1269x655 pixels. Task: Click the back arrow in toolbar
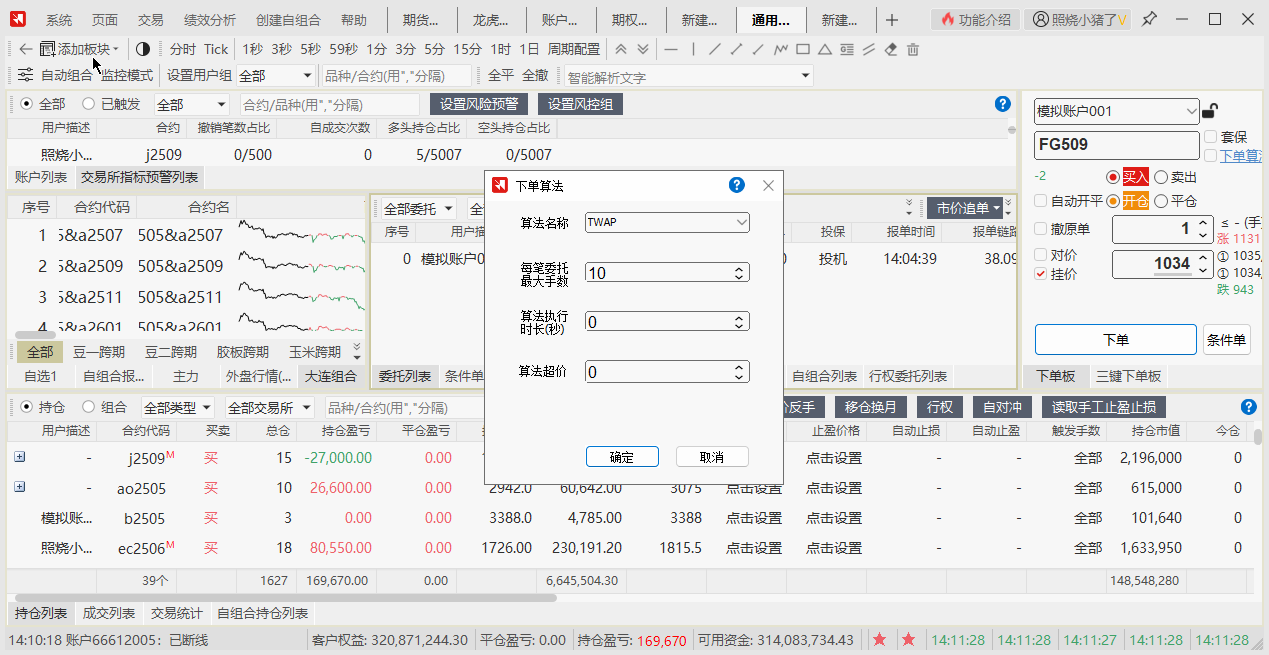click(x=25, y=49)
